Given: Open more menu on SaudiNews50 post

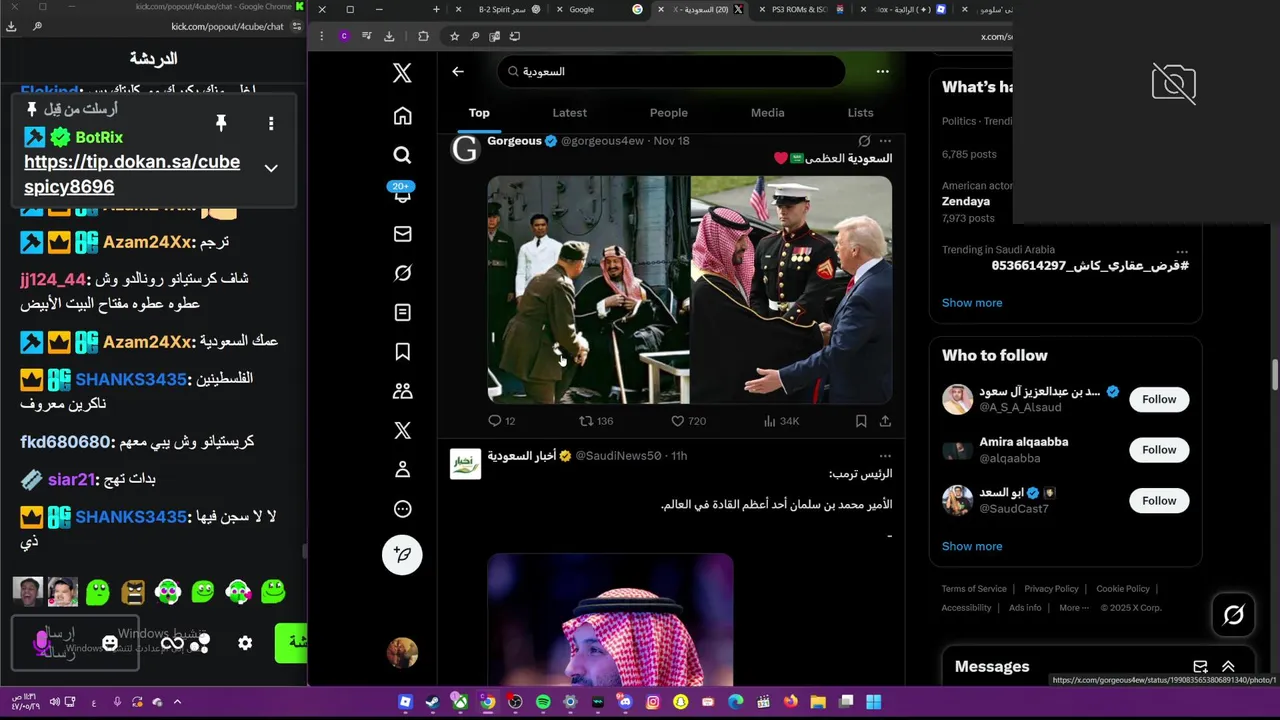Looking at the screenshot, I should point(885,456).
